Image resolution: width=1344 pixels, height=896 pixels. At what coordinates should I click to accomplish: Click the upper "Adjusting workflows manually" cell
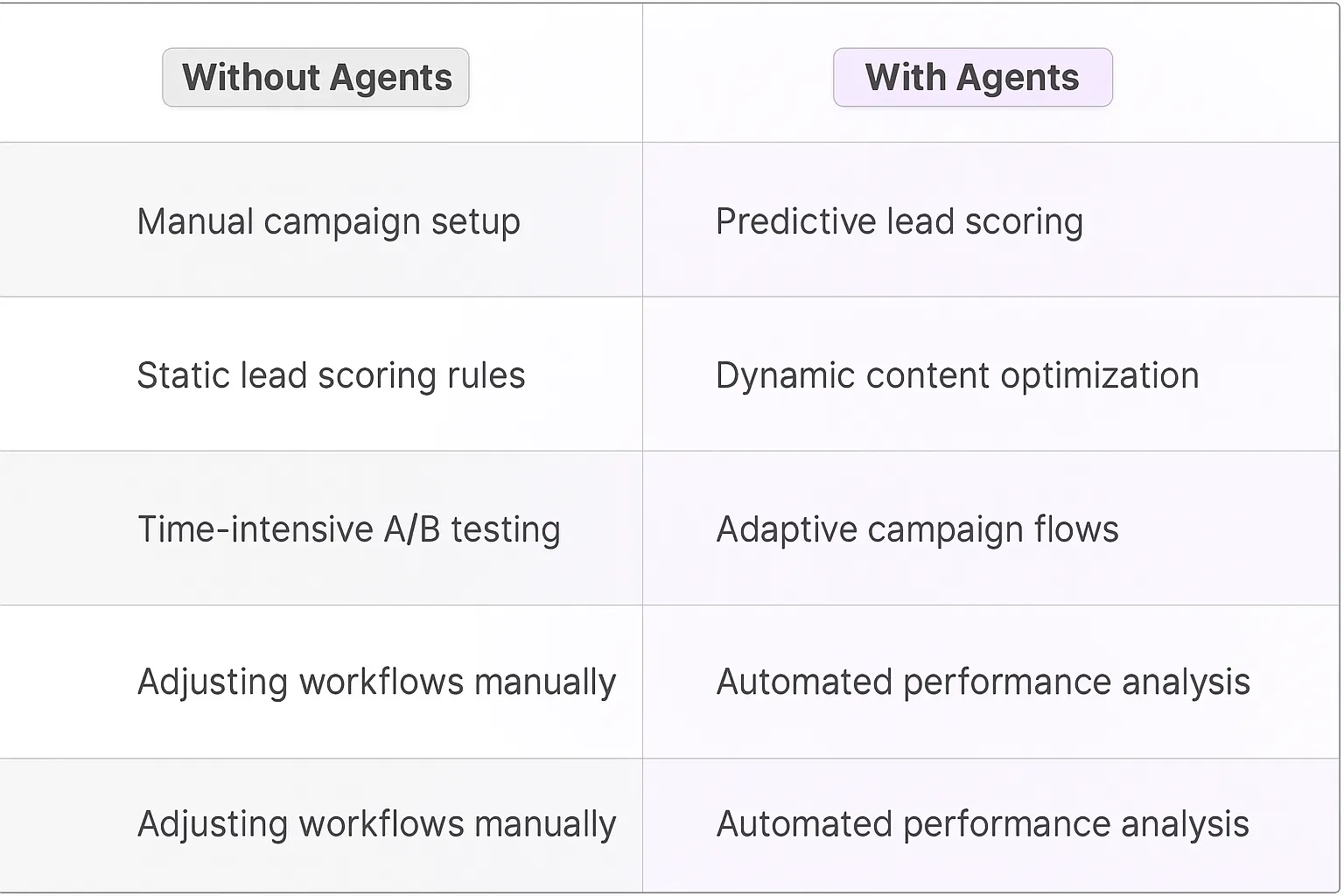(x=376, y=682)
